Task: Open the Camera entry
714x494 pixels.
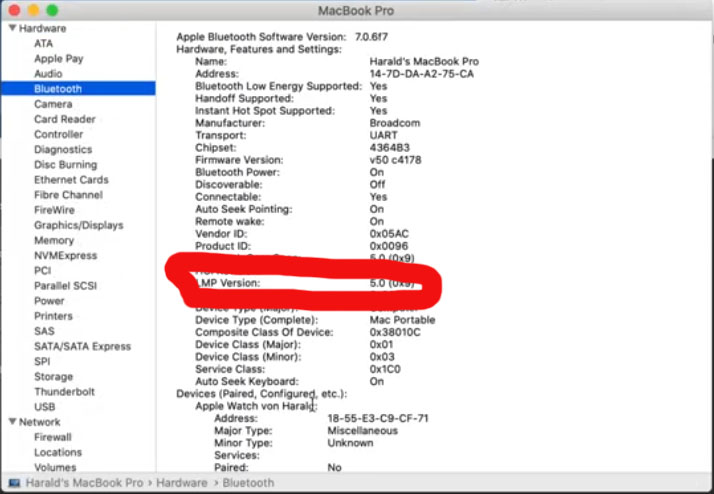Action: (53, 104)
